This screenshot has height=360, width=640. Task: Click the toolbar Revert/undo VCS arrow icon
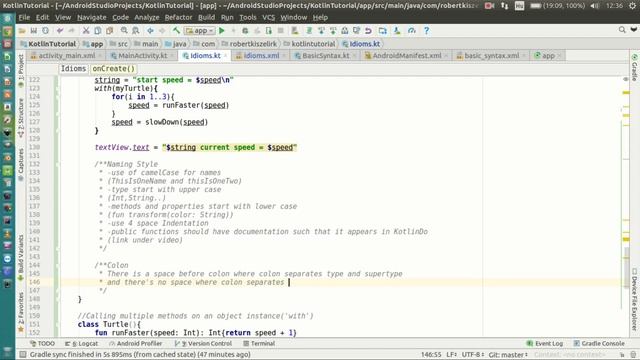[368, 31]
